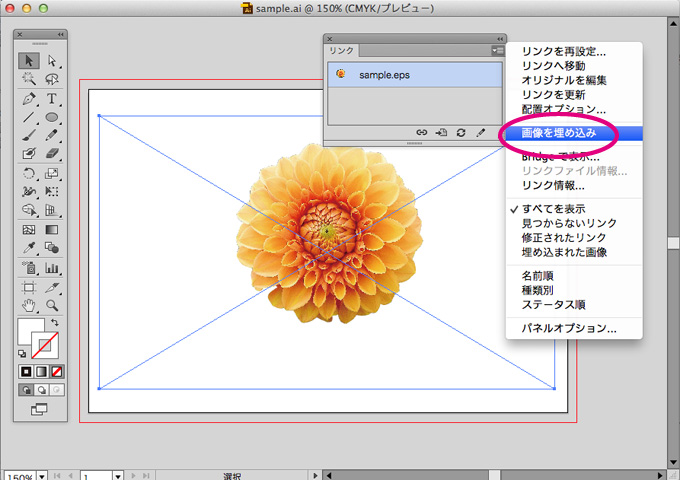Click the Go To Link icon

(x=441, y=132)
